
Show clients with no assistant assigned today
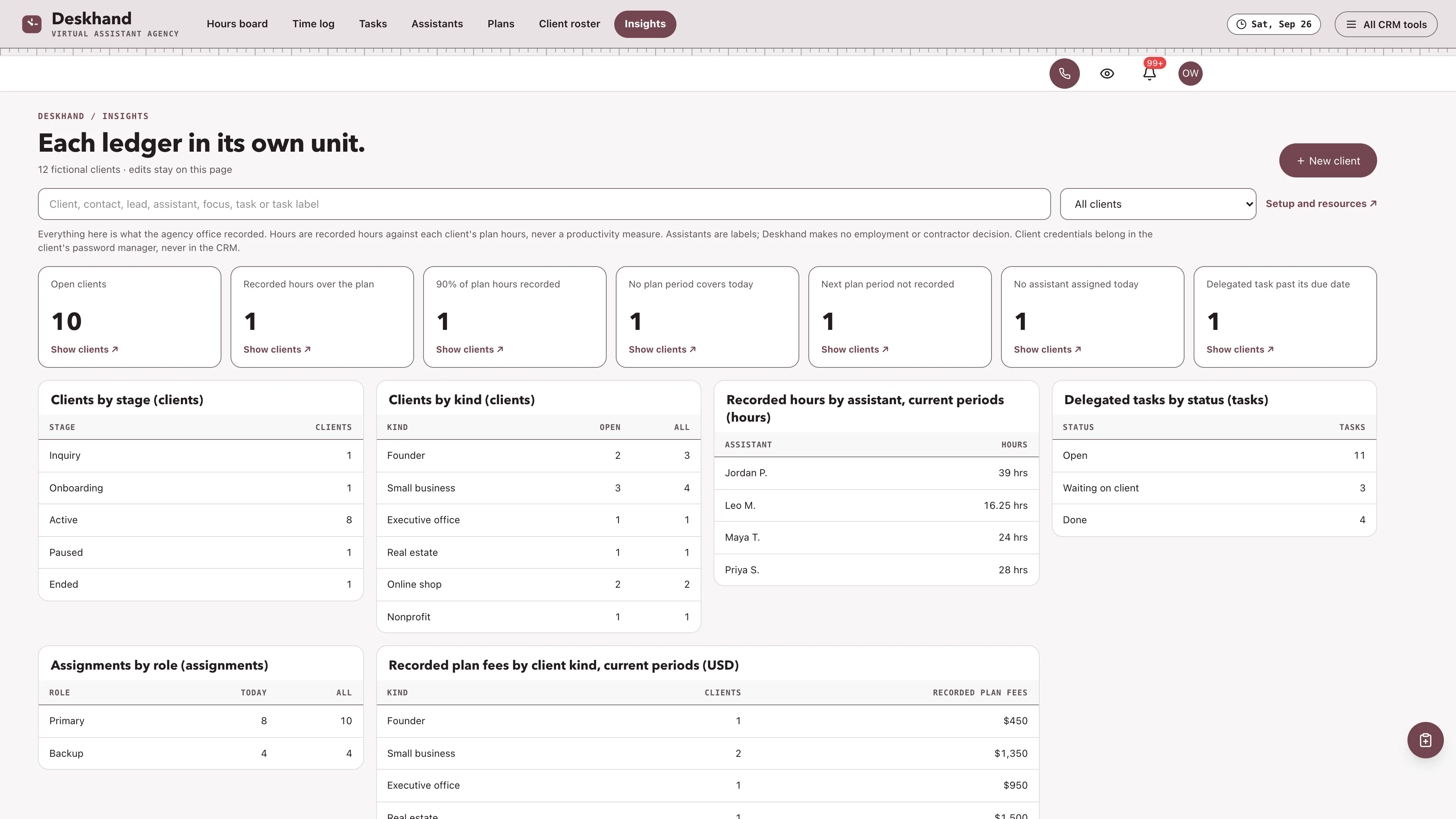(x=1047, y=349)
